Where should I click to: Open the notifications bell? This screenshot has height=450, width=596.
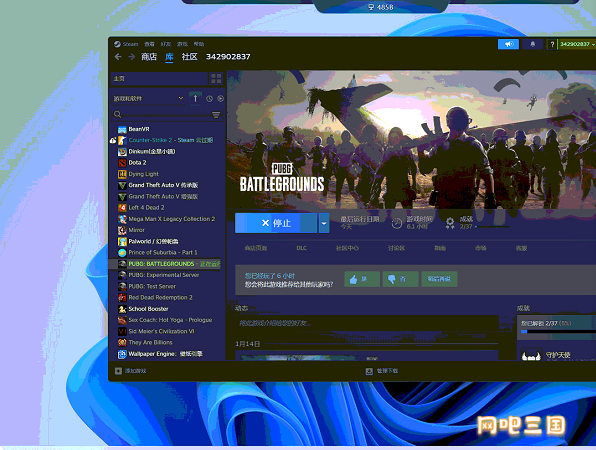coord(533,44)
